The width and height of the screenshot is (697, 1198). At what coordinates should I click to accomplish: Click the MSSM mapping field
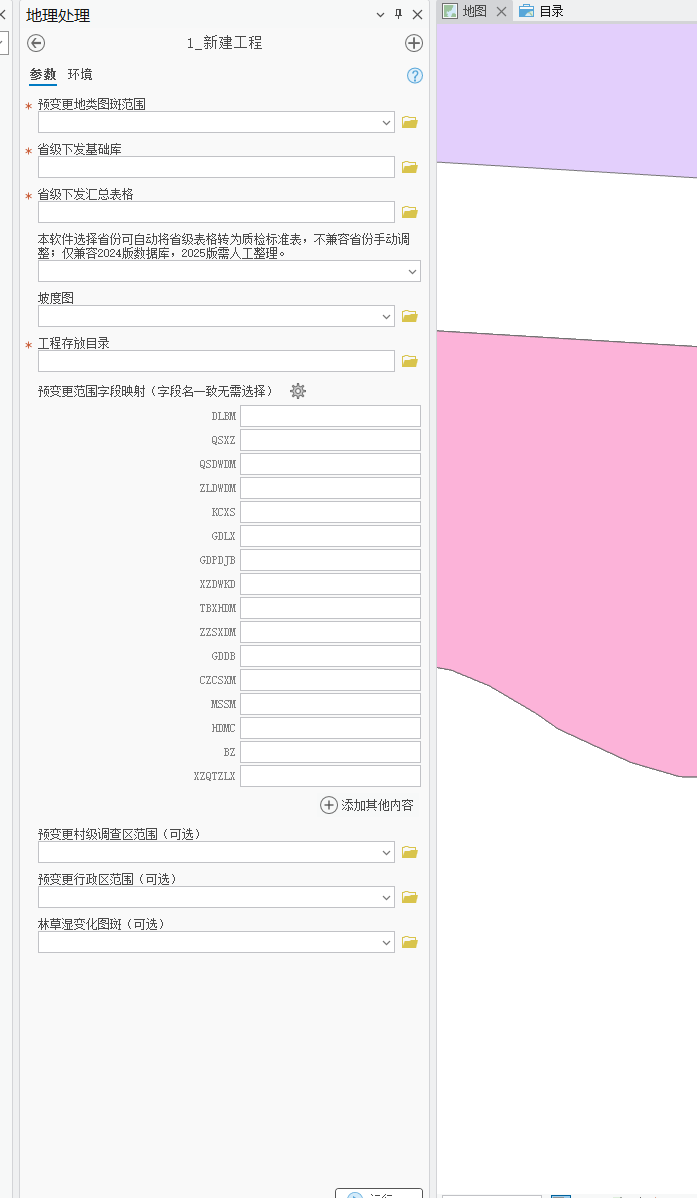(x=330, y=704)
